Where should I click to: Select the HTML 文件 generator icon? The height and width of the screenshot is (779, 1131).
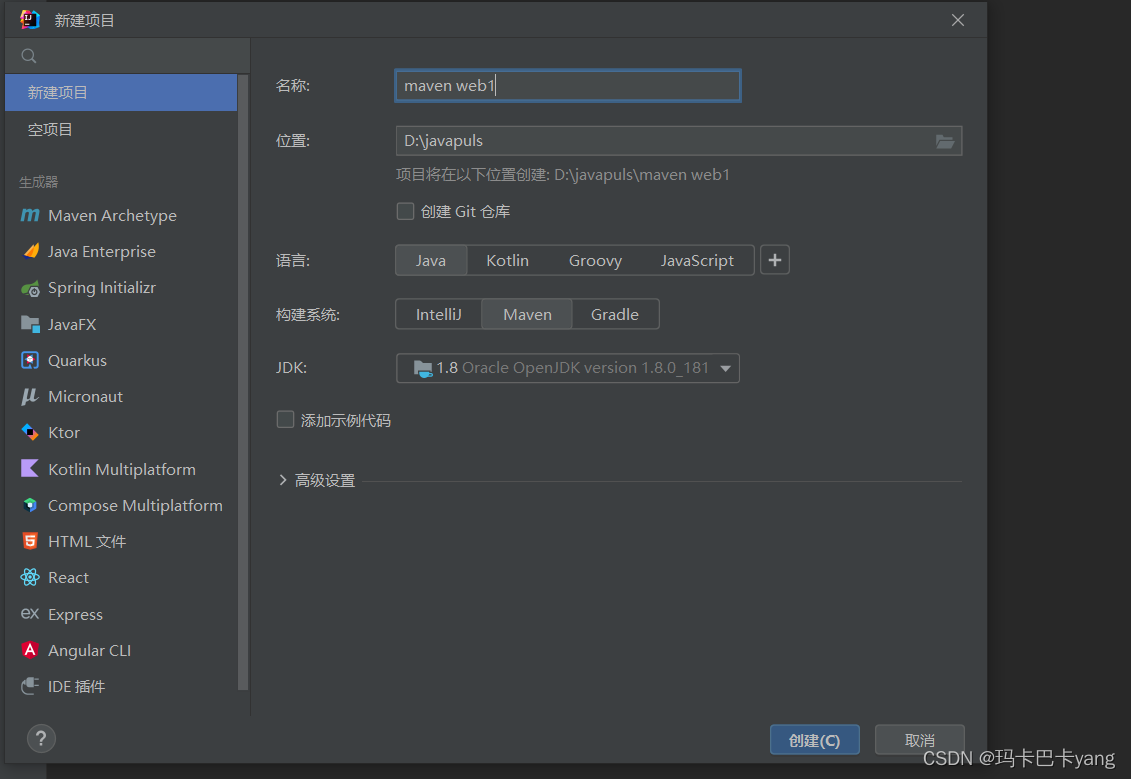click(30, 541)
